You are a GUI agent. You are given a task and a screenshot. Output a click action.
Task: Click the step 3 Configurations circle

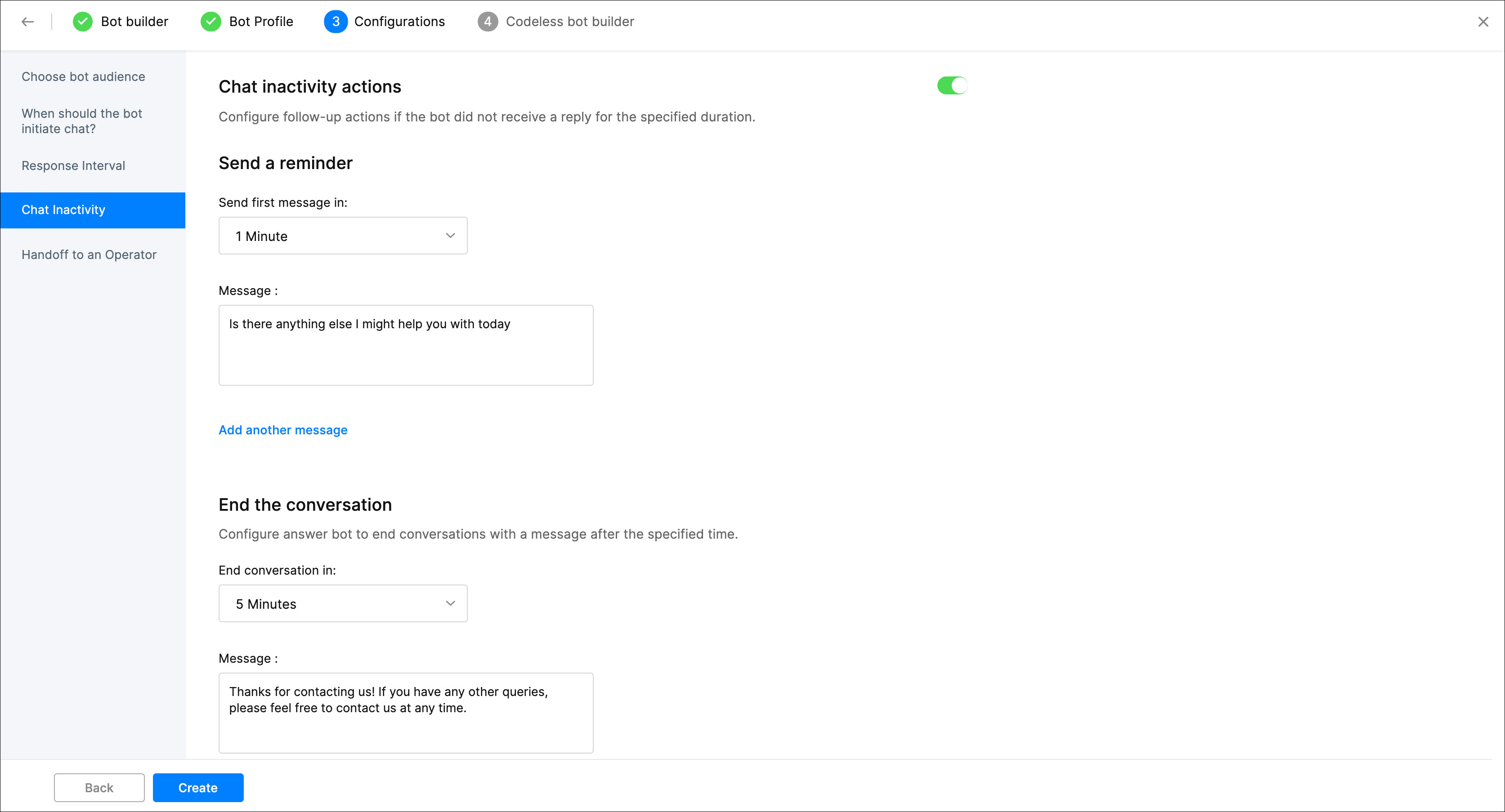(x=336, y=22)
